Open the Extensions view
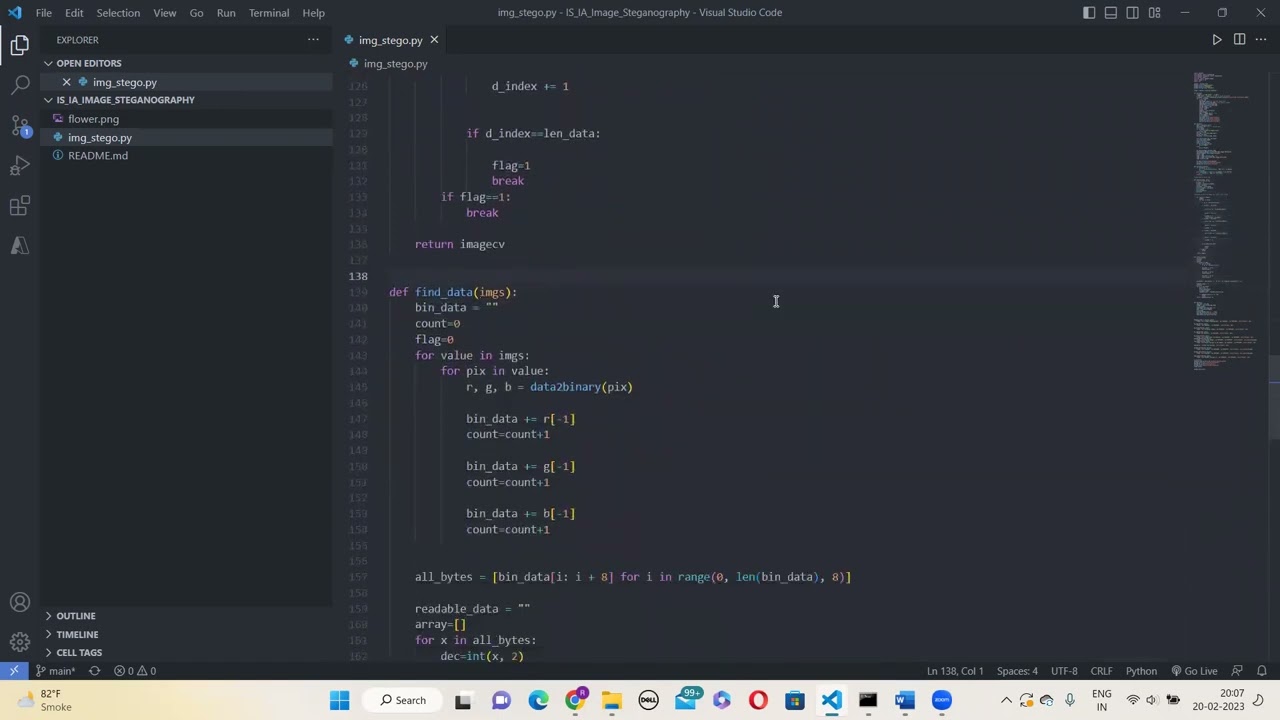 point(20,206)
